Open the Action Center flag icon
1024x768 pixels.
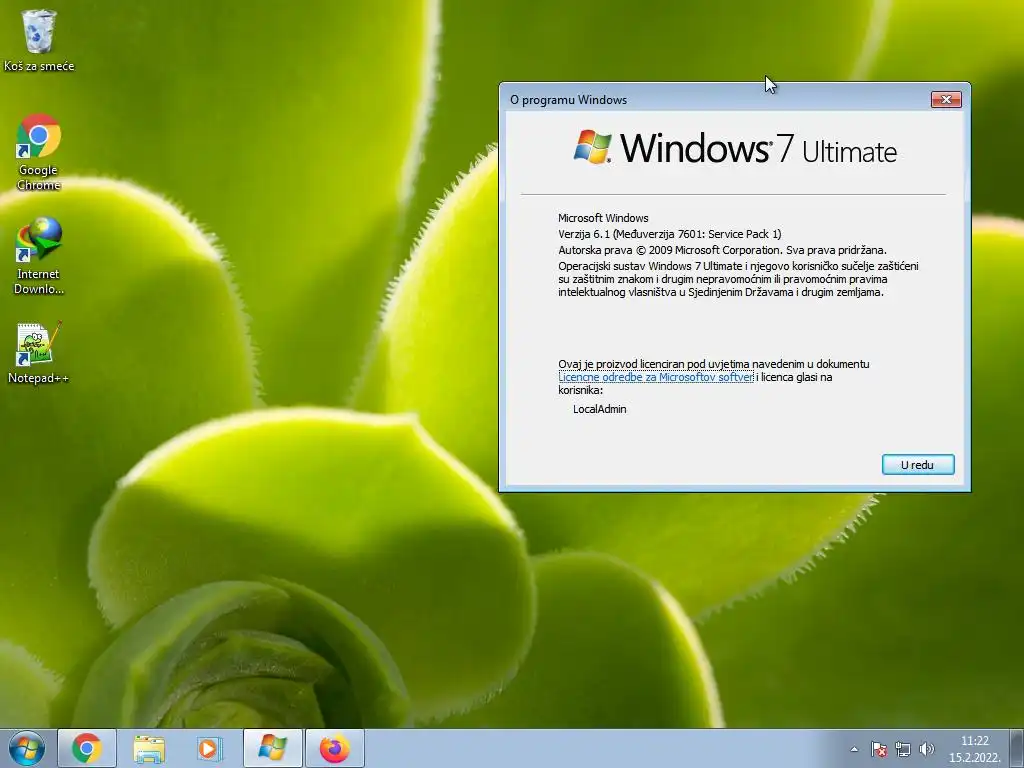click(879, 749)
